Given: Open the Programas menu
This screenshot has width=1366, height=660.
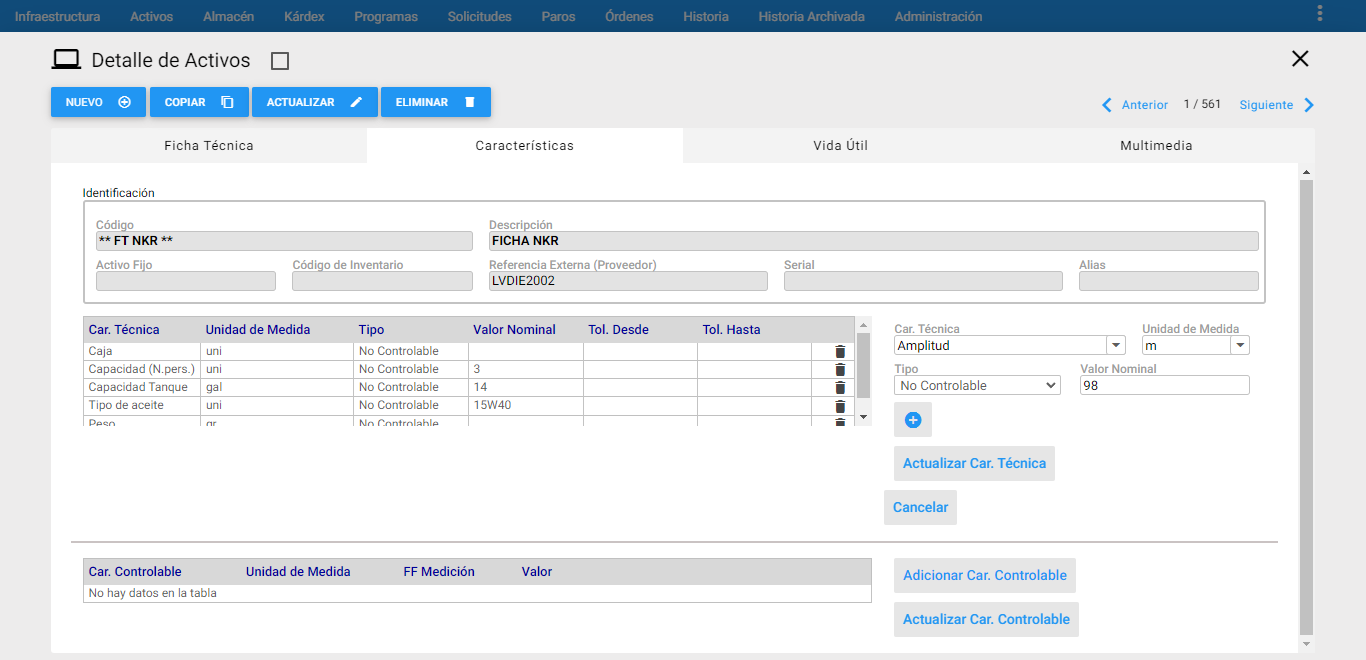Looking at the screenshot, I should coord(386,16).
